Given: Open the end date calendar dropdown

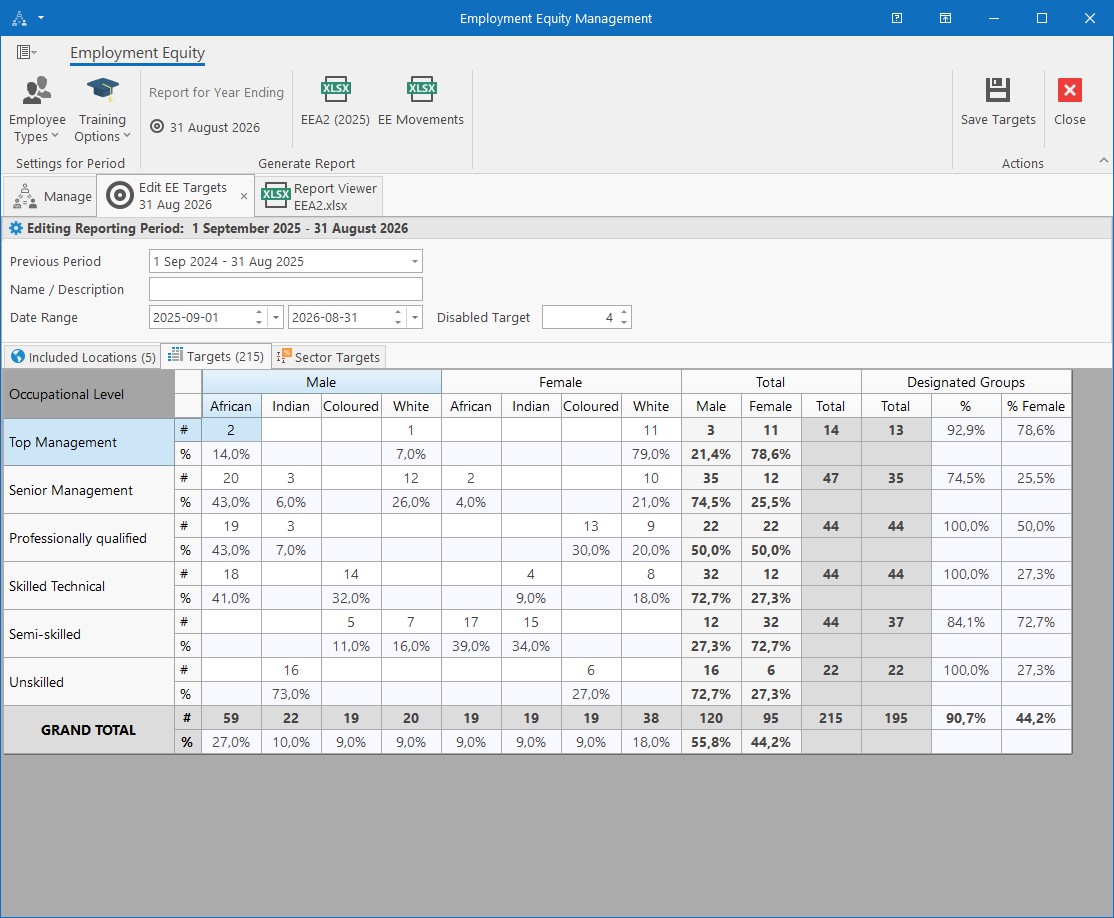Looking at the screenshot, I should pyautogui.click(x=416, y=318).
